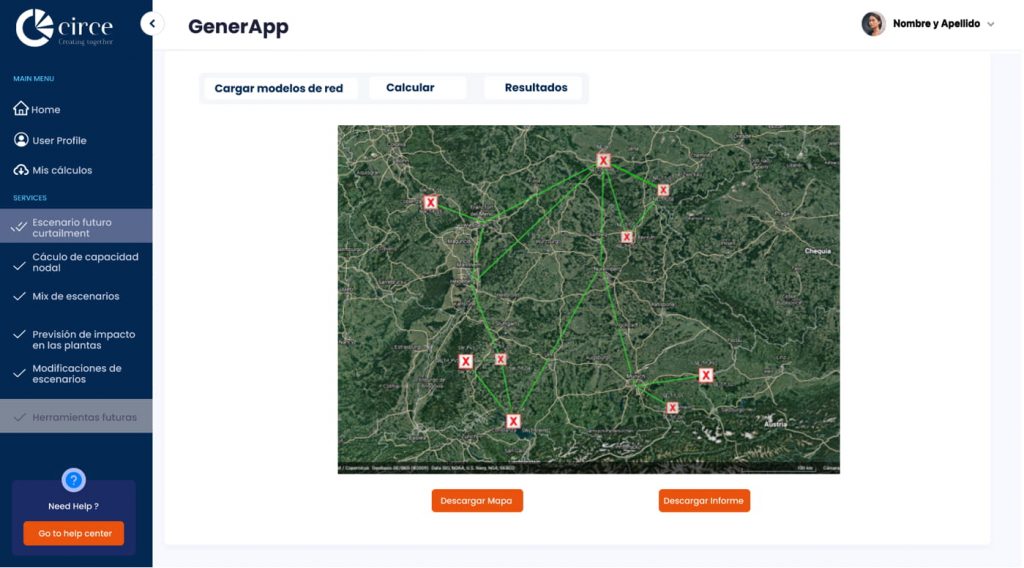Open User Profile icon in sidebar

pyautogui.click(x=20, y=140)
